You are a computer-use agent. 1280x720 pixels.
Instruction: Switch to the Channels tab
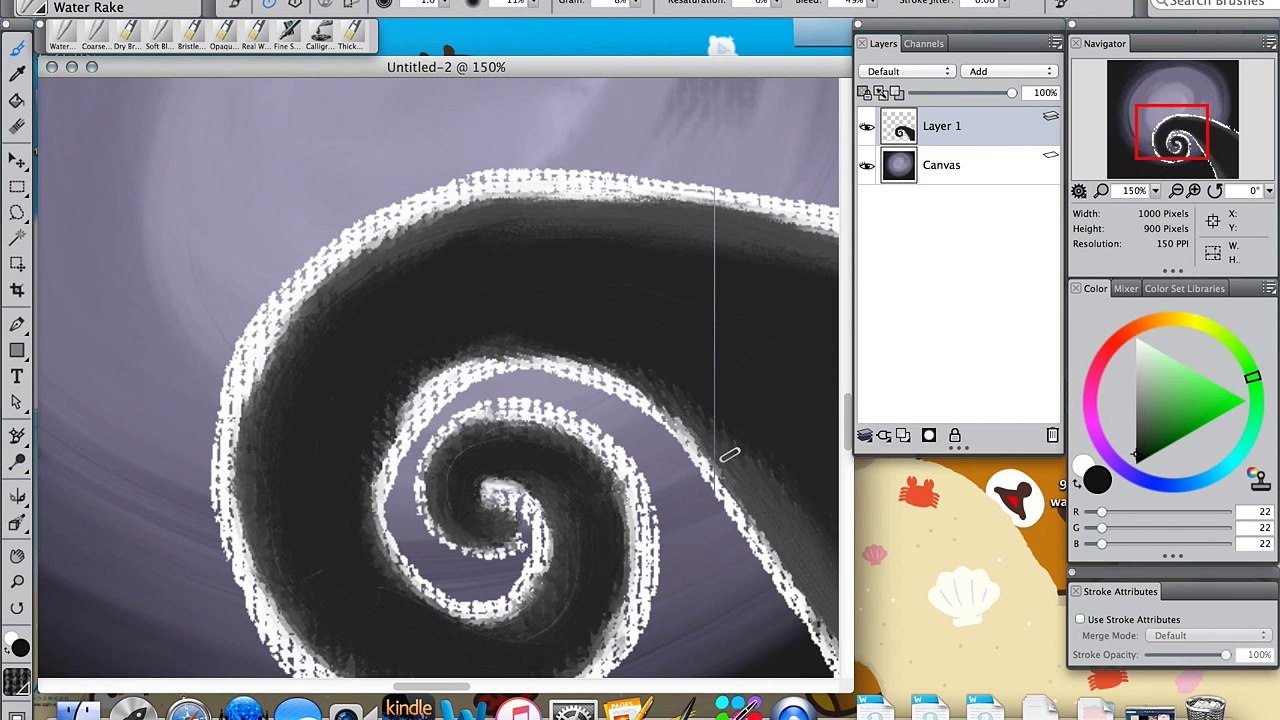(x=923, y=44)
